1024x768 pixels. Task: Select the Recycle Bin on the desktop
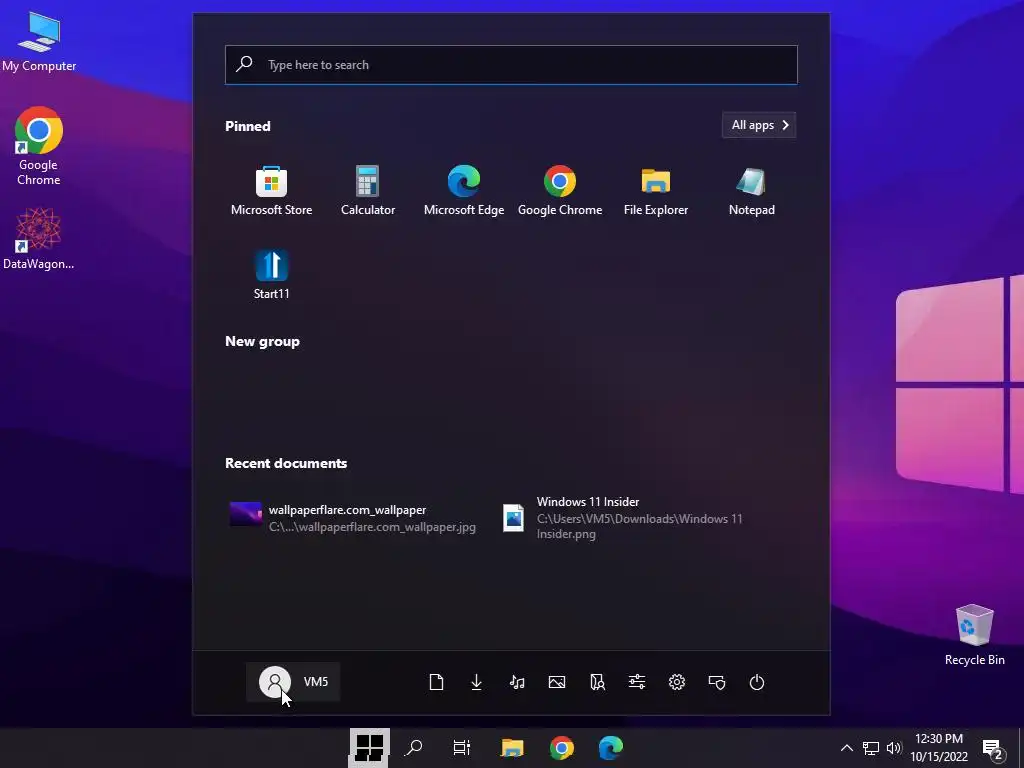974,635
